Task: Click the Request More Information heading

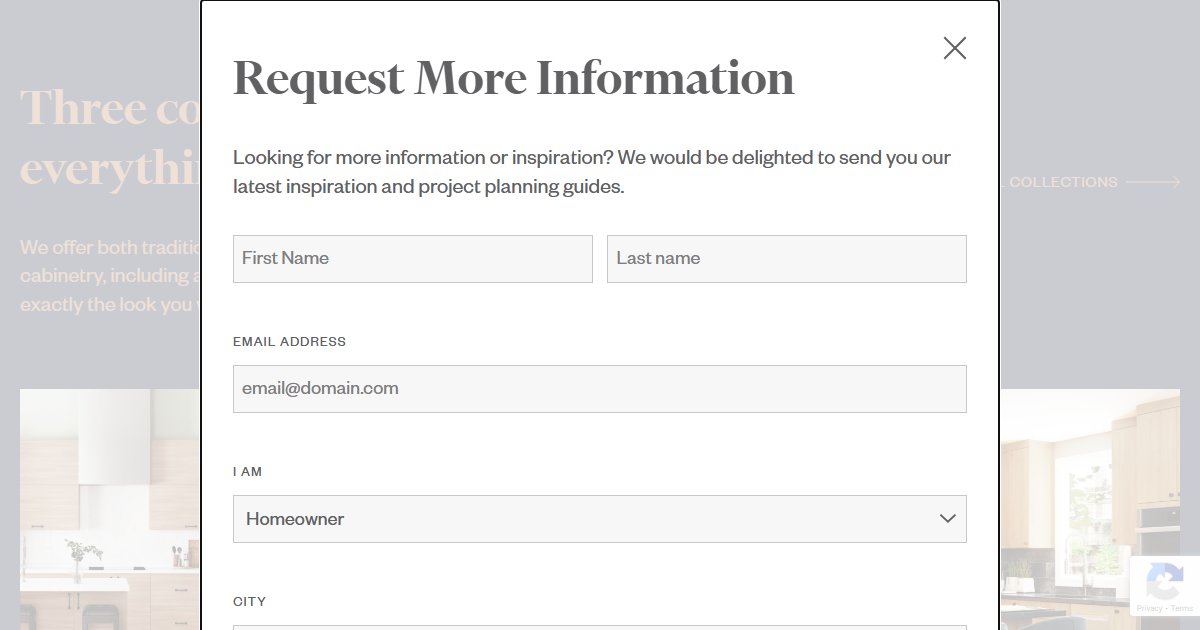Action: click(513, 78)
